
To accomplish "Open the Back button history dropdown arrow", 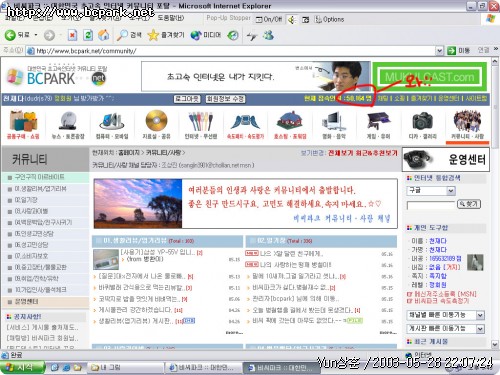I will click(36, 35).
